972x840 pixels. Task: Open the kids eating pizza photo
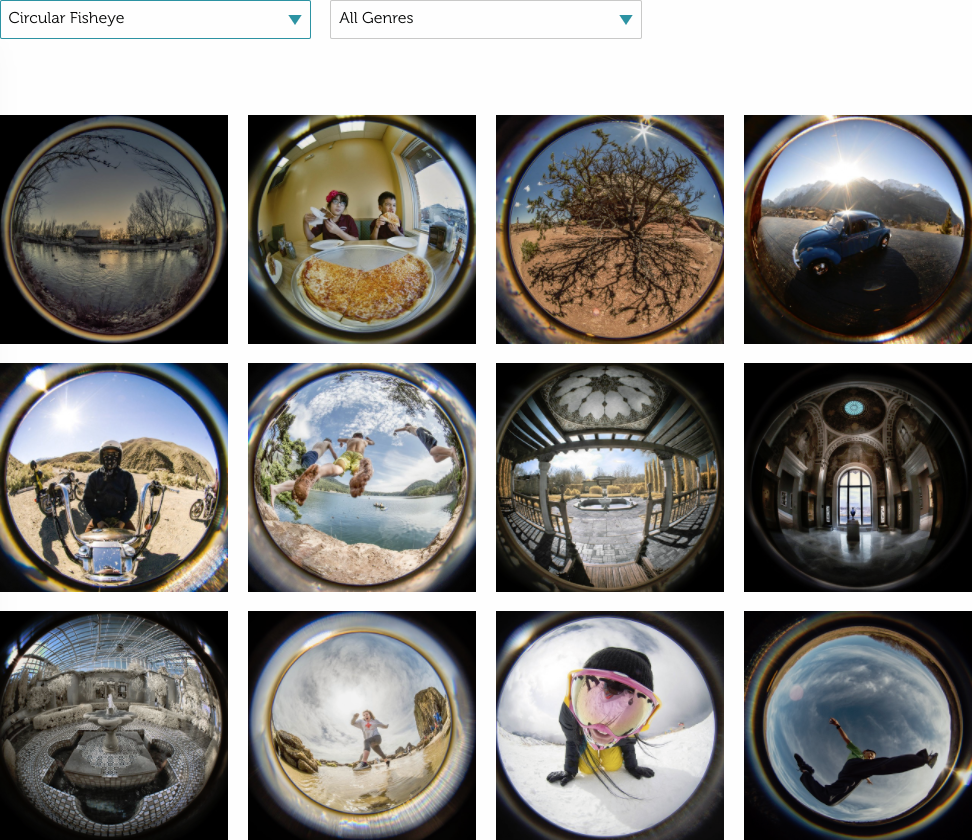(362, 229)
